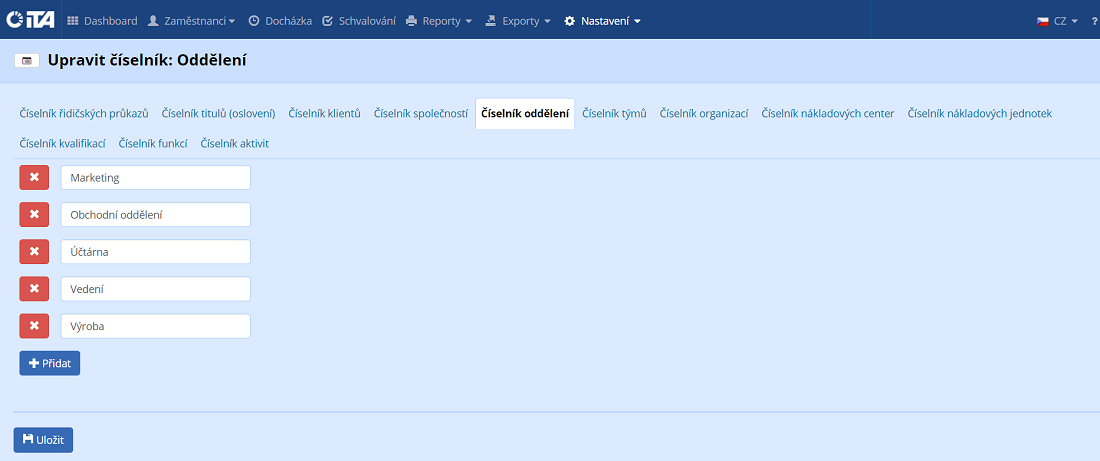Click the help question mark icon
The height and width of the screenshot is (461, 1100).
coord(1094,21)
